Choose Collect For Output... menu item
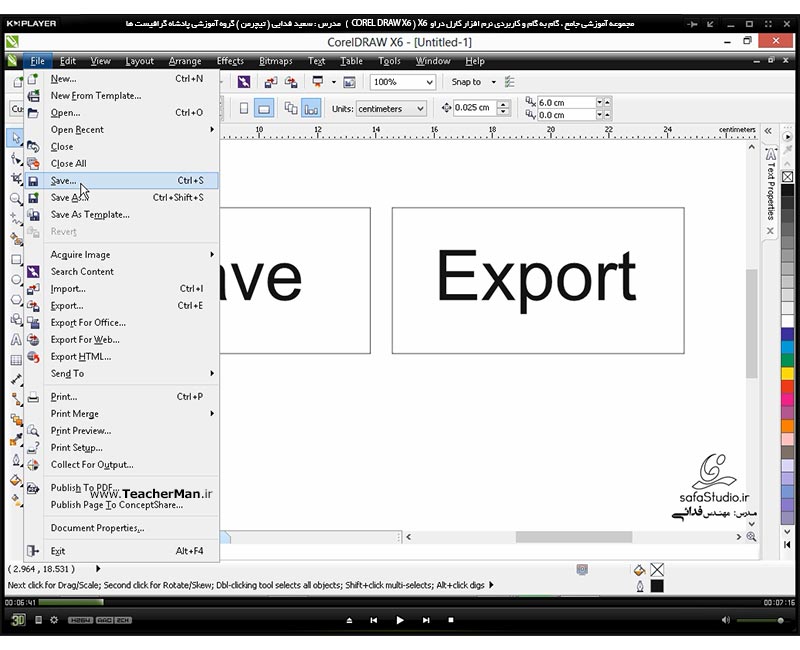This screenshot has width=800, height=650. [x=121, y=465]
